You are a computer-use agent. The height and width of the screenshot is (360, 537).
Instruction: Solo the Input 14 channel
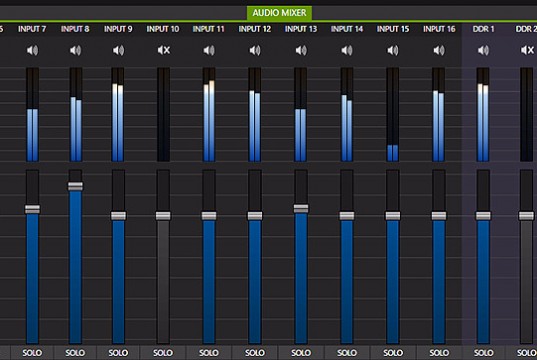tap(347, 353)
